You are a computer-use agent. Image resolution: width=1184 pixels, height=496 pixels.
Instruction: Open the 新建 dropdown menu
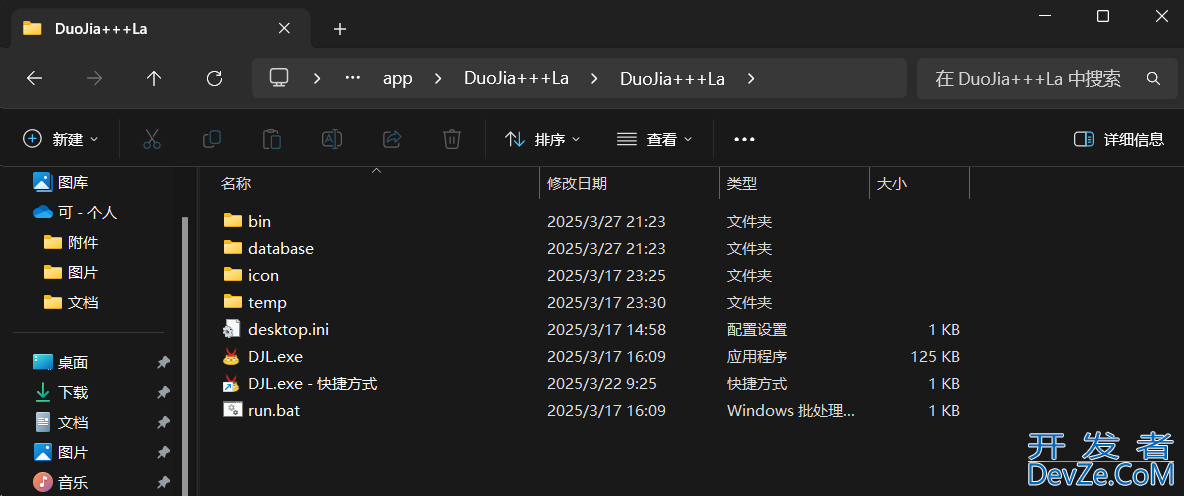click(60, 139)
